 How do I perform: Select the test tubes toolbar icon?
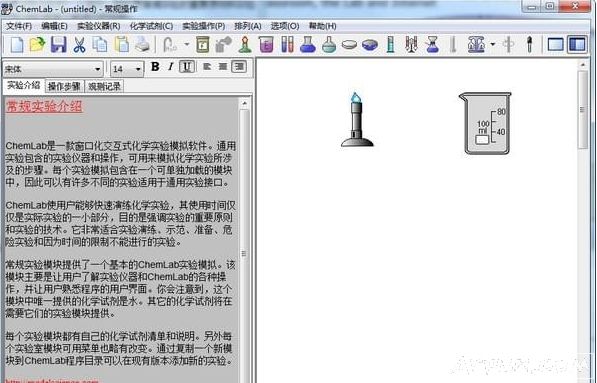click(x=287, y=45)
